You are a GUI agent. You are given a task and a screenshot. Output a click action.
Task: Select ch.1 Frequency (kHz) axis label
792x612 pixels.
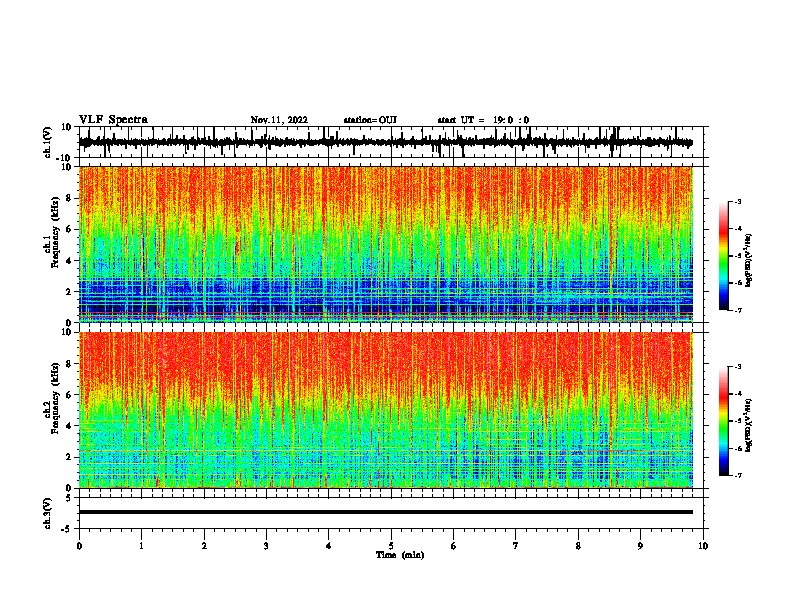click(51, 233)
